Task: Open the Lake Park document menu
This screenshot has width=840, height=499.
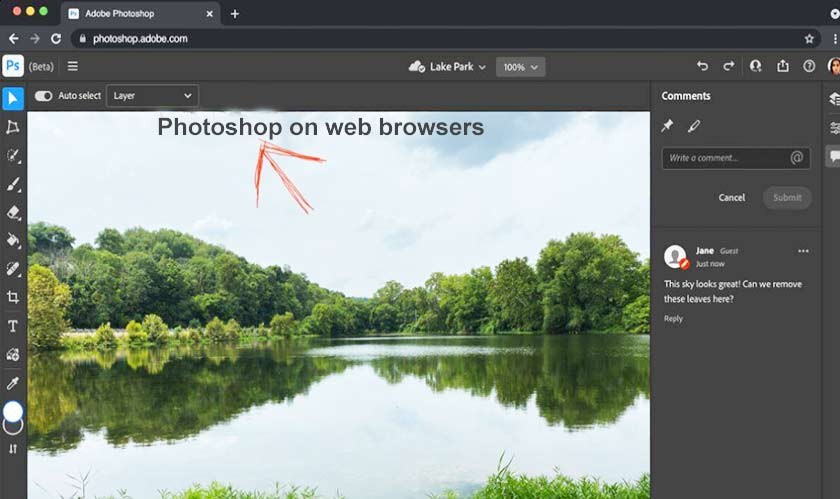Action: [x=447, y=67]
